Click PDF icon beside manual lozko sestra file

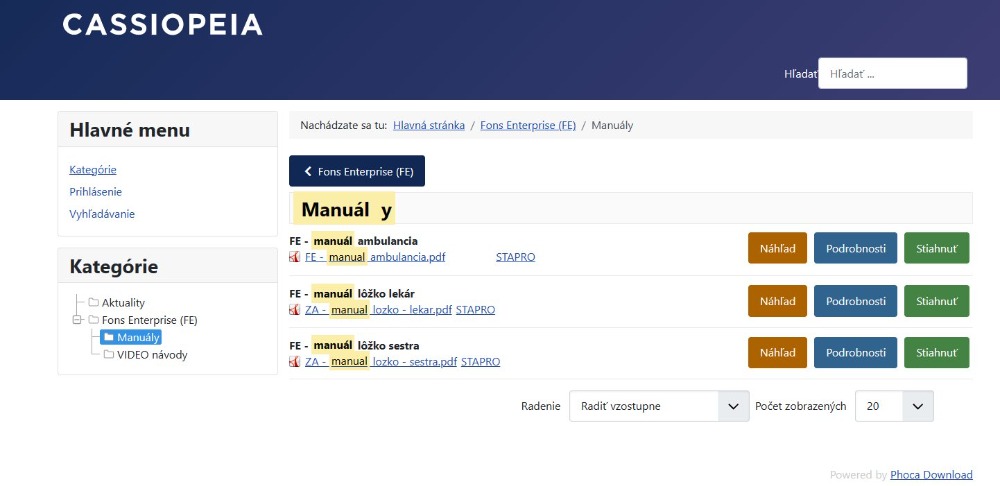pyautogui.click(x=295, y=362)
